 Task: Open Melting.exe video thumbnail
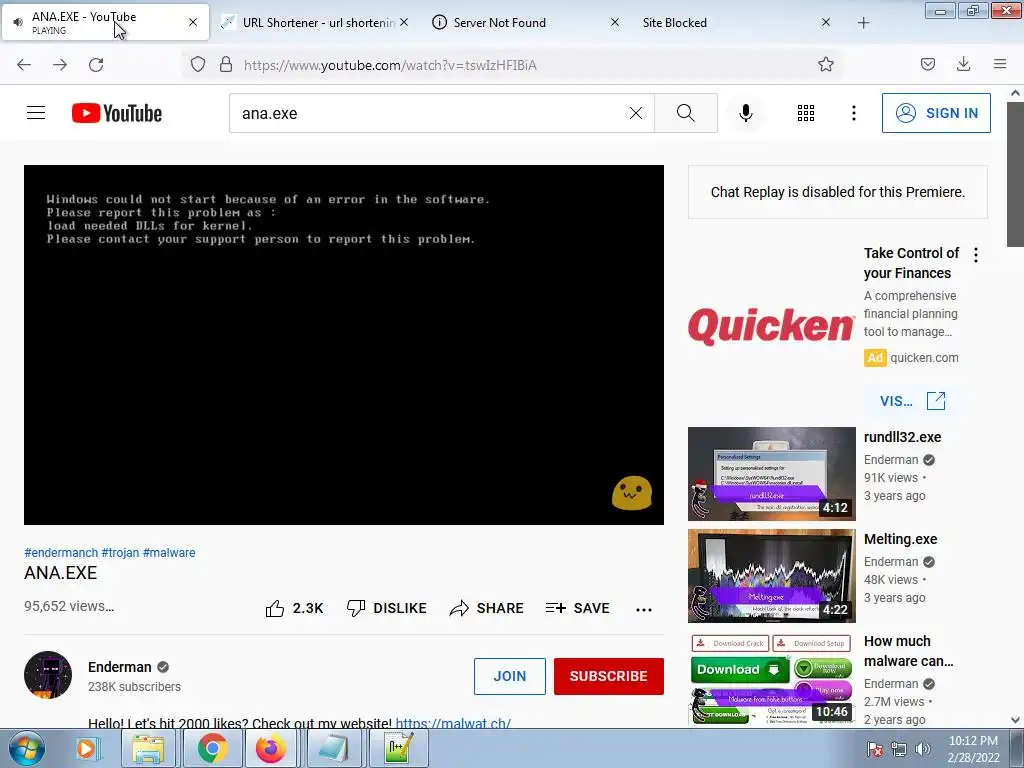(x=771, y=576)
